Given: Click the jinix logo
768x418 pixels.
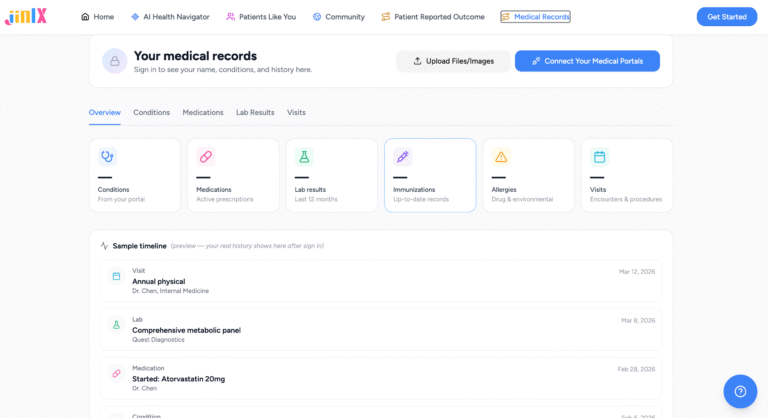Looking at the screenshot, I should 26,17.
